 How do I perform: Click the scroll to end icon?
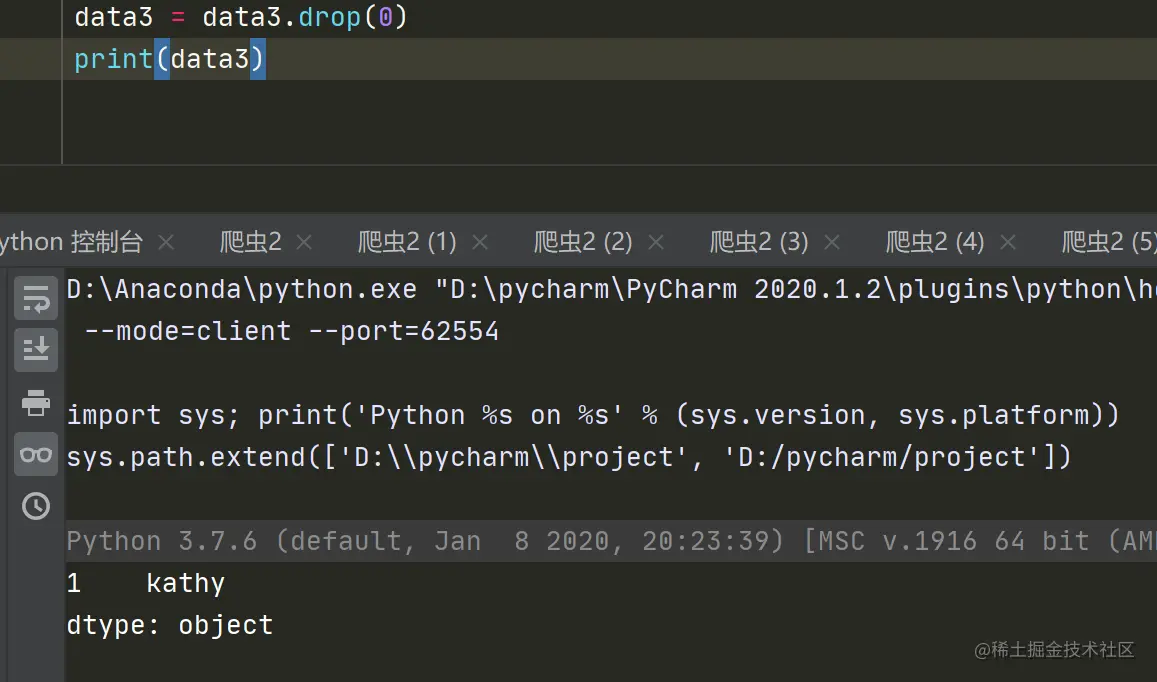point(36,349)
